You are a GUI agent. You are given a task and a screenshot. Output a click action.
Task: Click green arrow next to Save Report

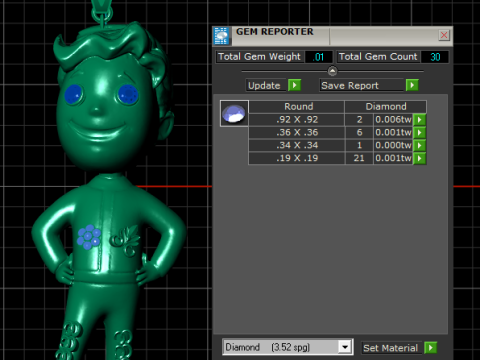tap(412, 85)
